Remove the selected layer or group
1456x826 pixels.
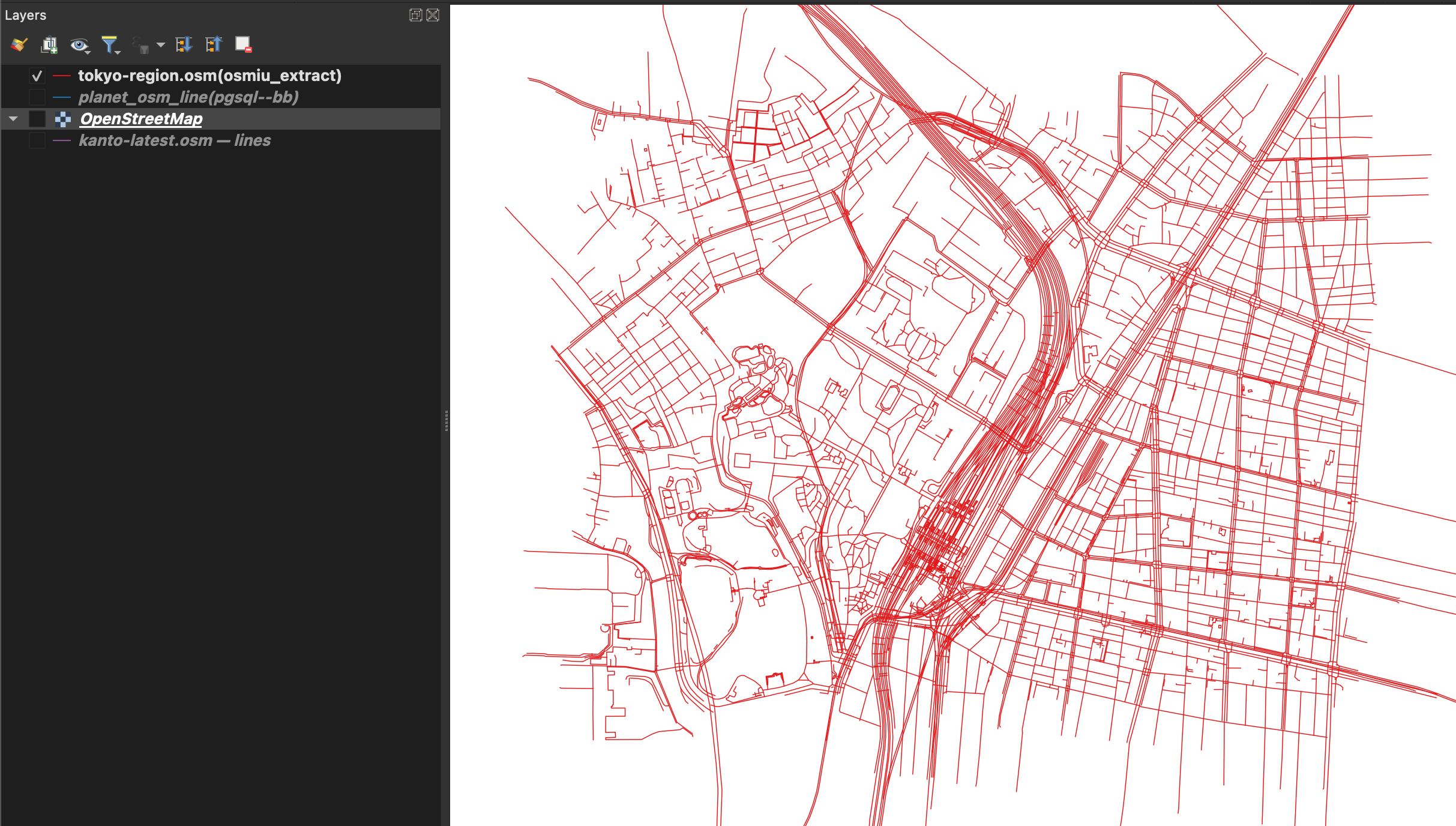tap(242, 44)
